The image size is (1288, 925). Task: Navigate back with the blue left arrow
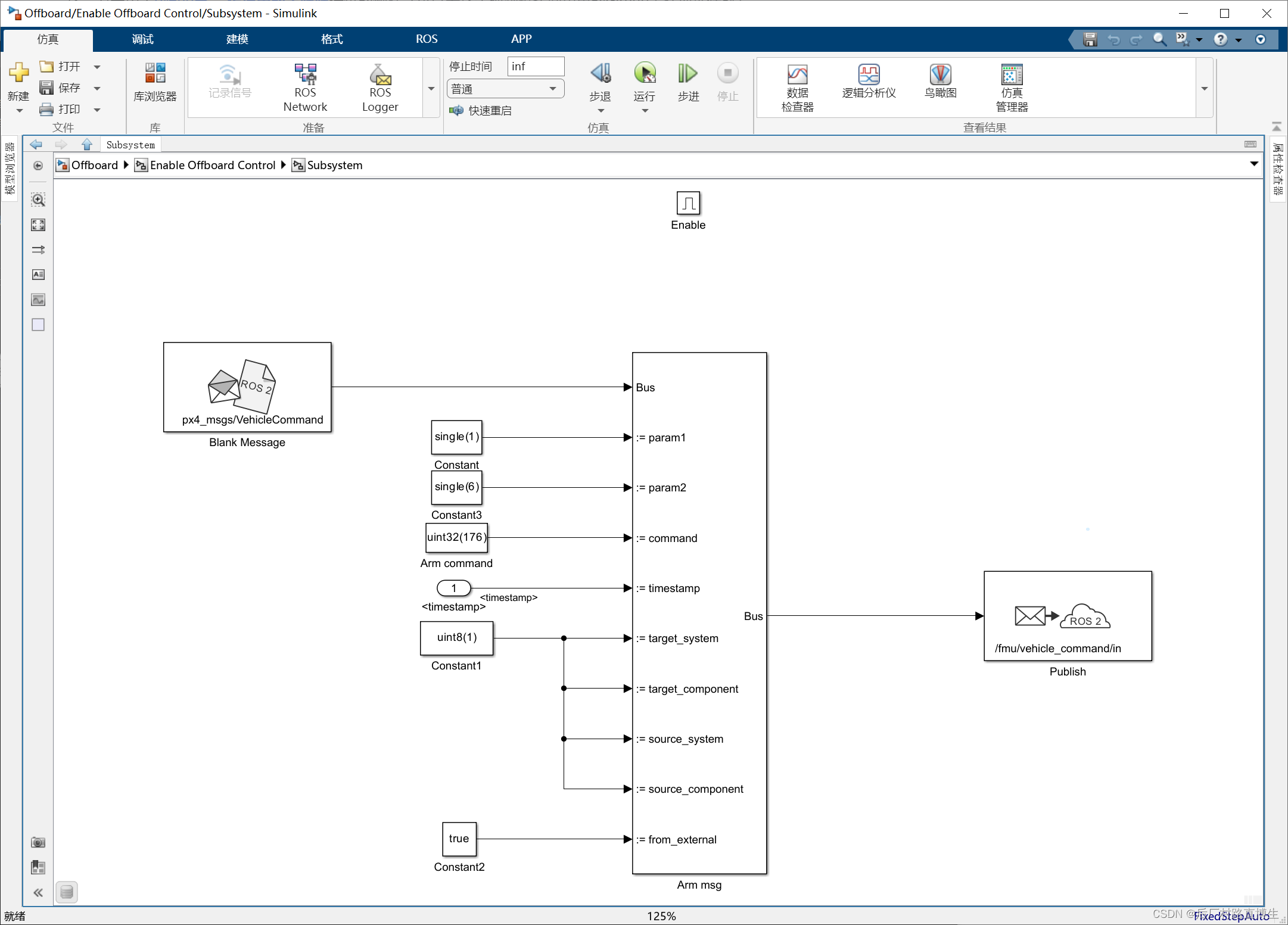(x=36, y=144)
